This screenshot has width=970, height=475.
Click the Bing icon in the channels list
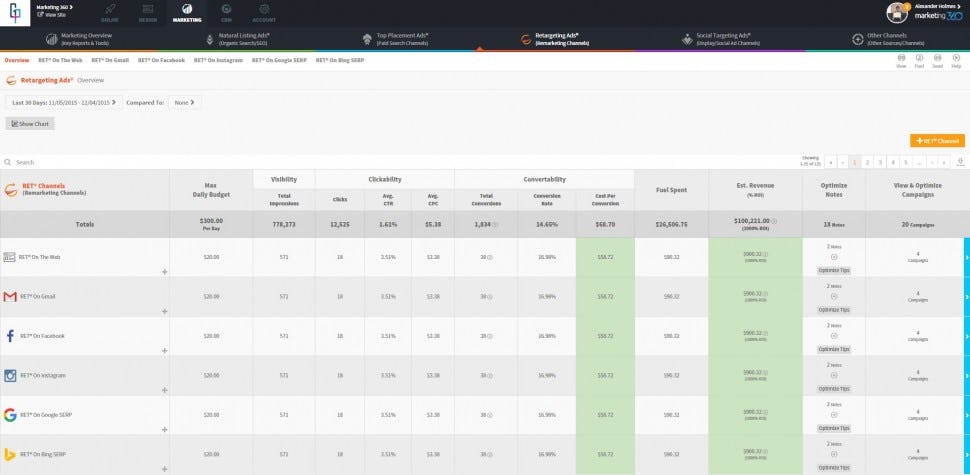pyautogui.click(x=10, y=455)
